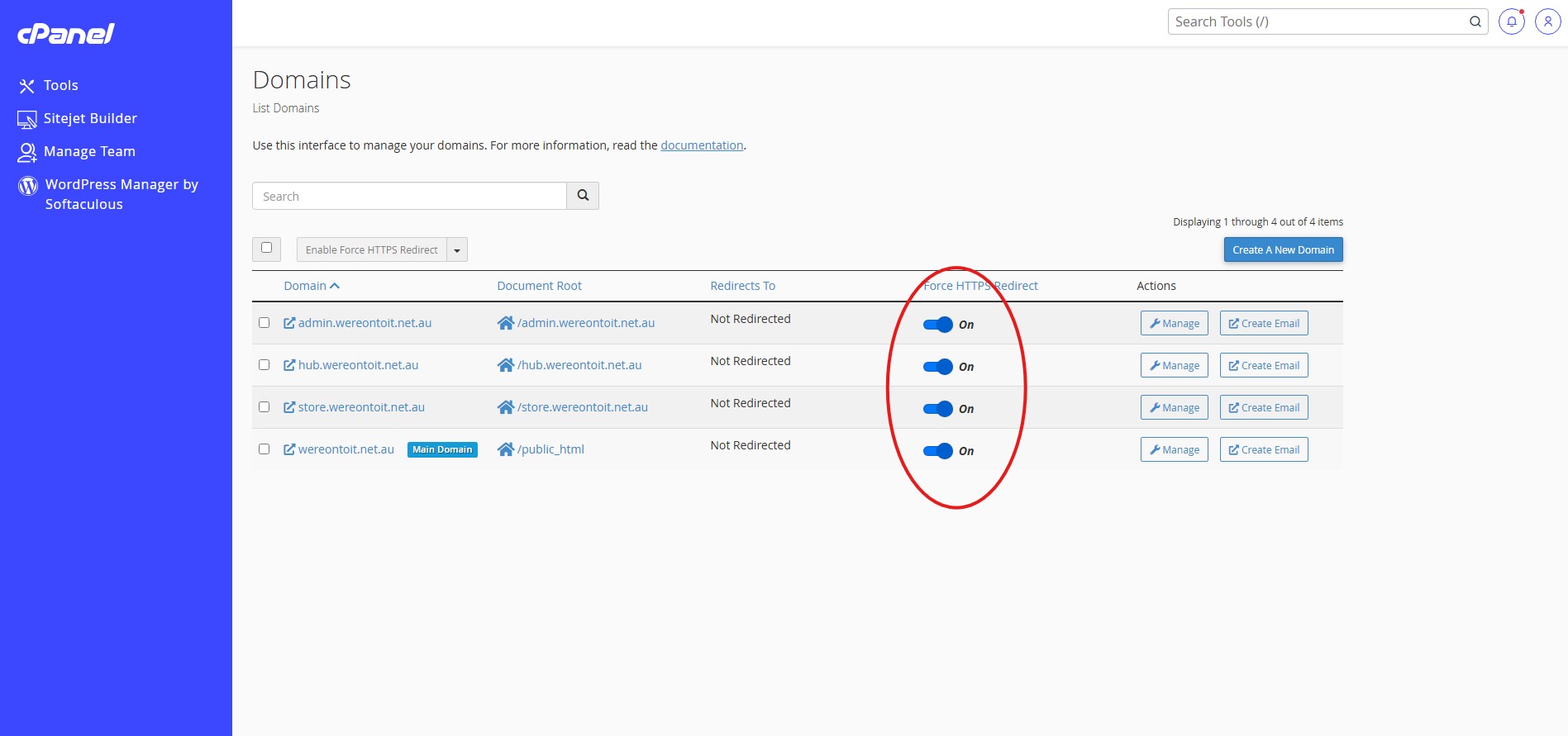Viewport: 1568px width, 736px height.
Task: Focus the Search Tools input field
Action: coord(1318,21)
